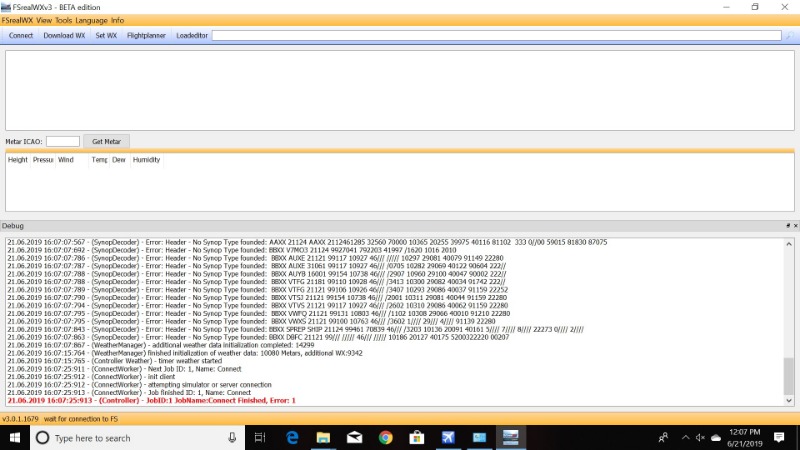Screen dimensions: 800x450
Task: Open the Info menu
Action: (117, 20)
